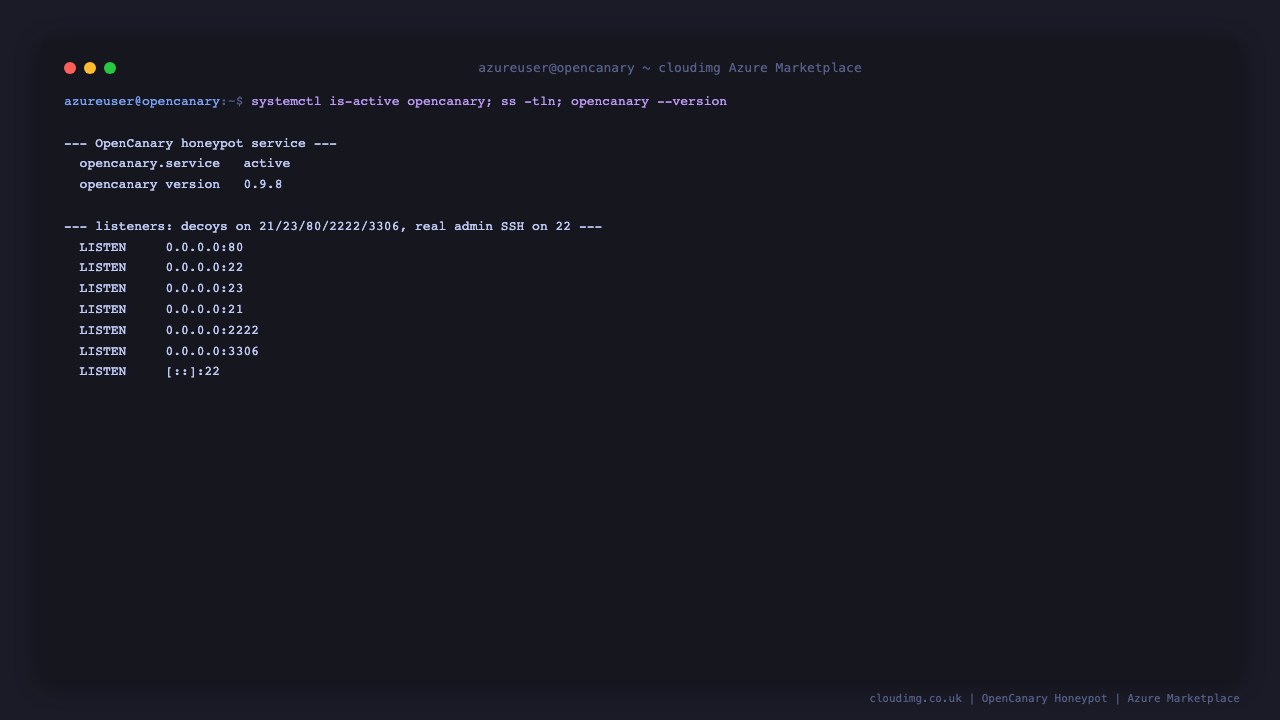The image size is (1280, 720).
Task: Click the LISTEN 0.0.0.0:80 row
Action: point(161,248)
